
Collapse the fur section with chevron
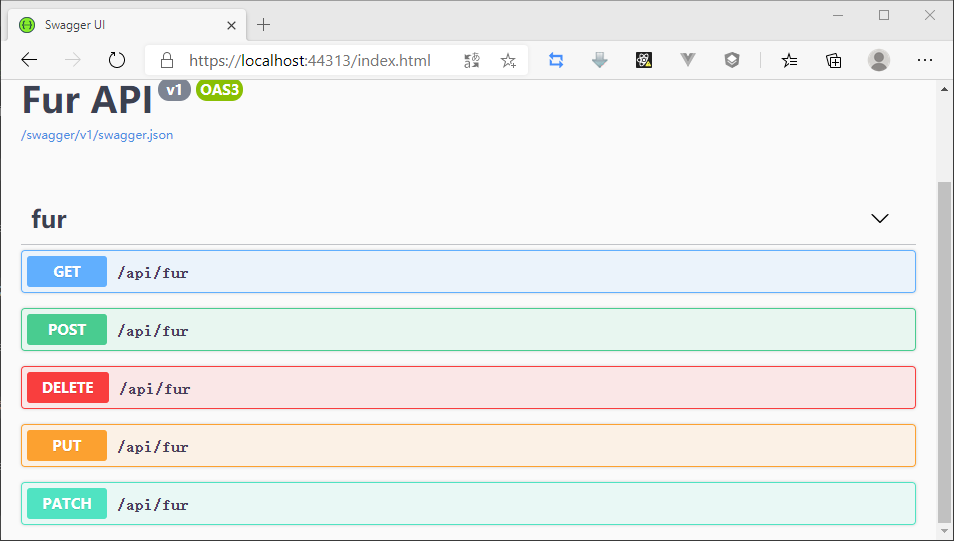click(x=880, y=218)
